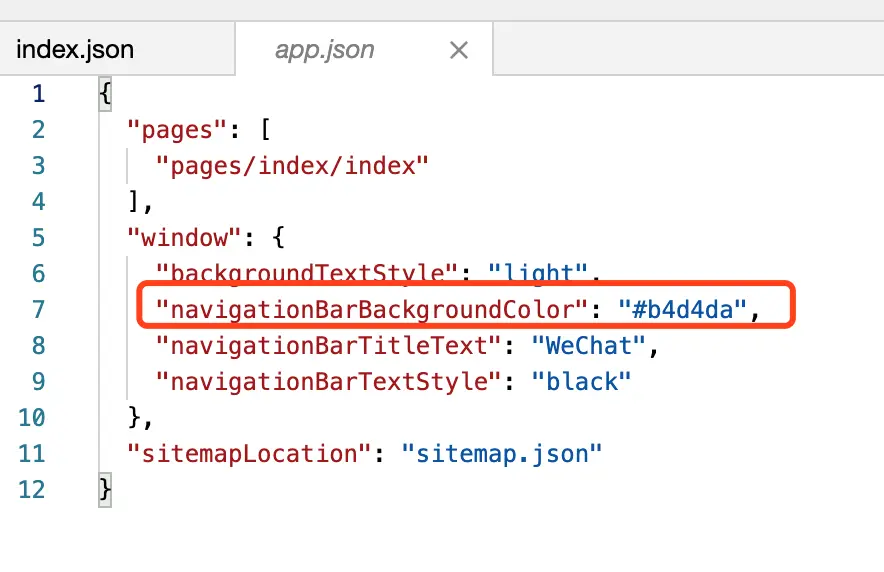Click the "pages/index/index" string value
Screen dimensions: 884x572
tap(292, 166)
